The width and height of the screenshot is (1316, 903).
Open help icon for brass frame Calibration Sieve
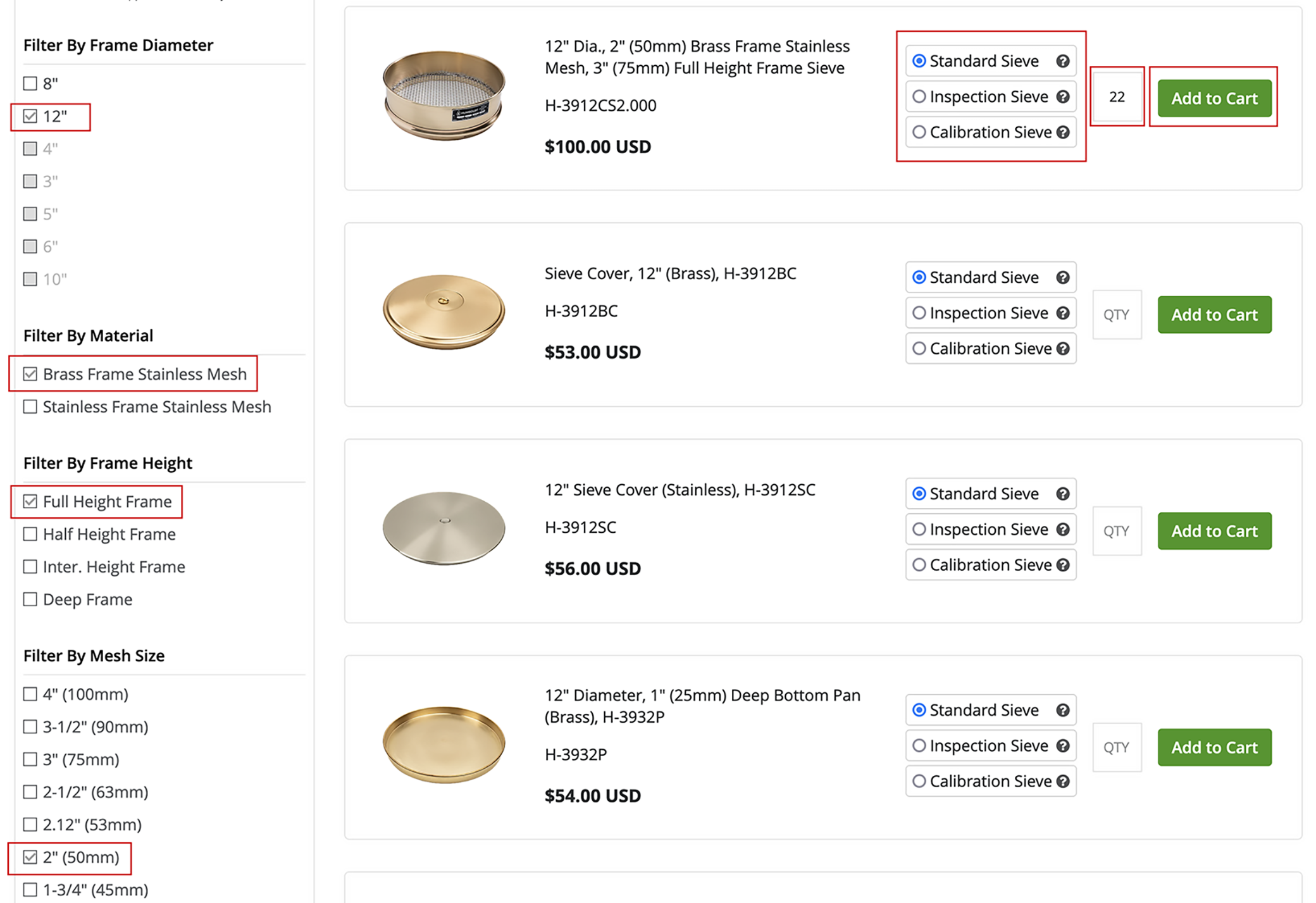coord(1063,132)
